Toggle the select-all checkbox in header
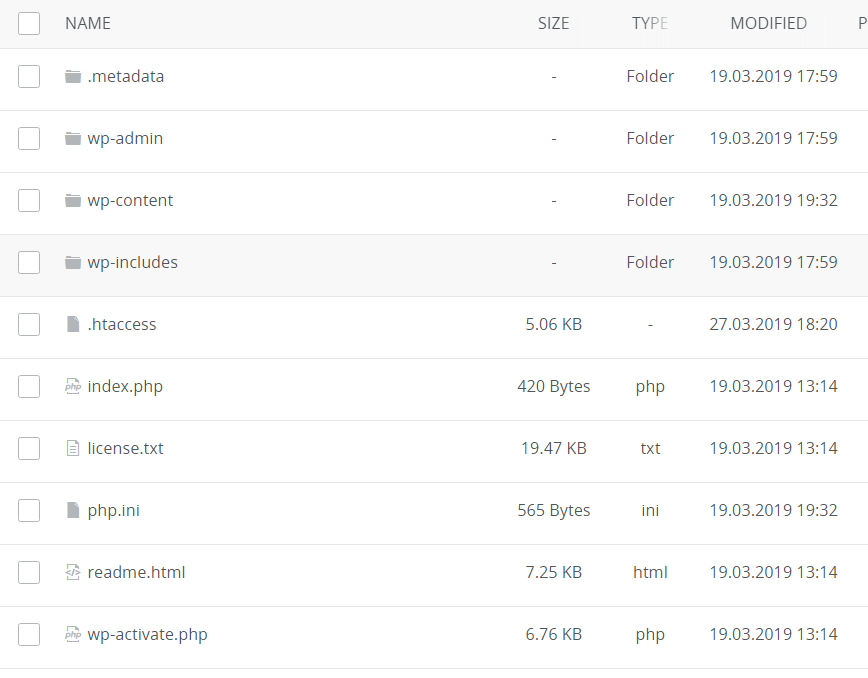The width and height of the screenshot is (868, 678). point(29,23)
